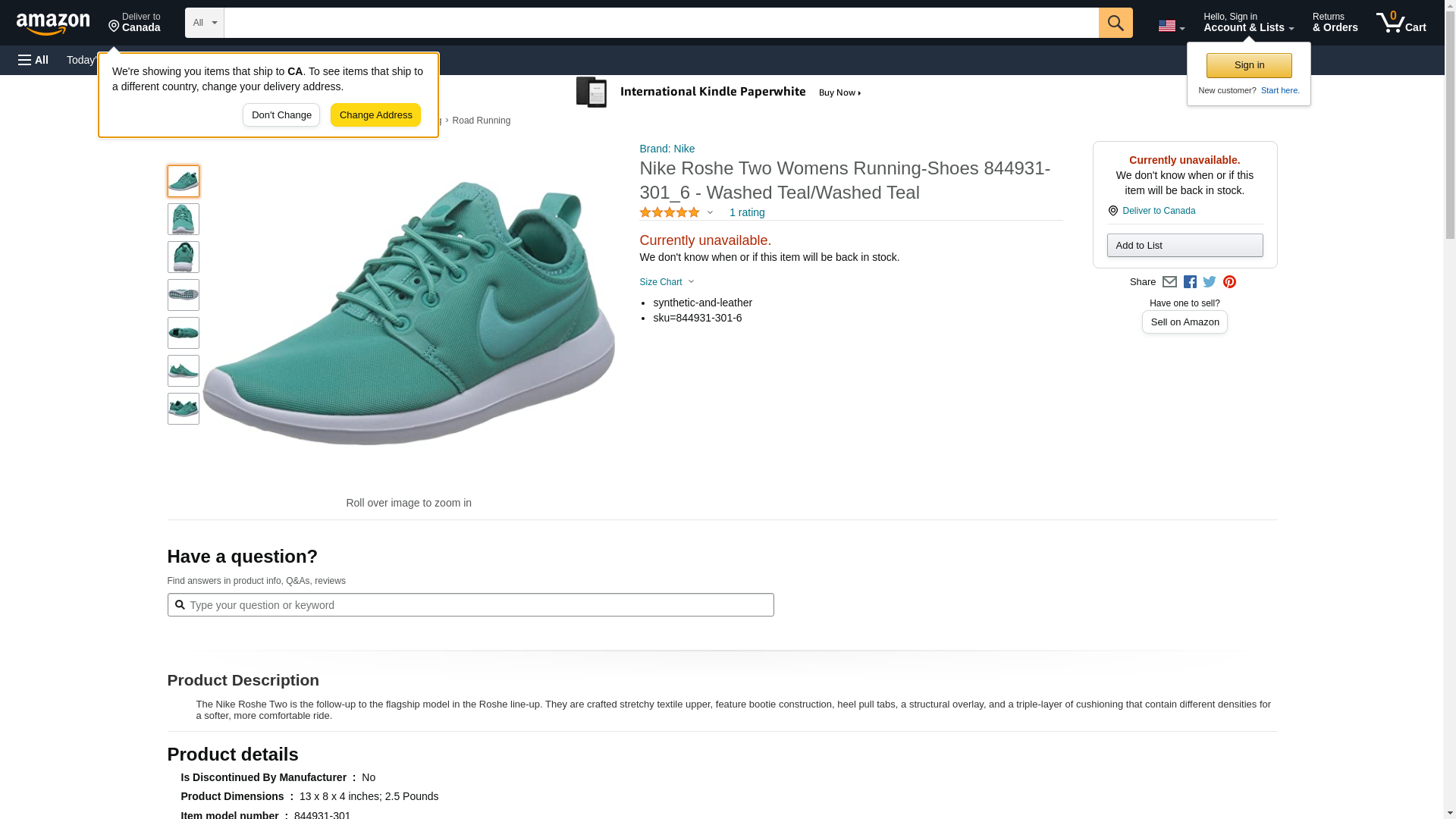Select the second shoe thumbnail image
1456x819 pixels.
184,219
